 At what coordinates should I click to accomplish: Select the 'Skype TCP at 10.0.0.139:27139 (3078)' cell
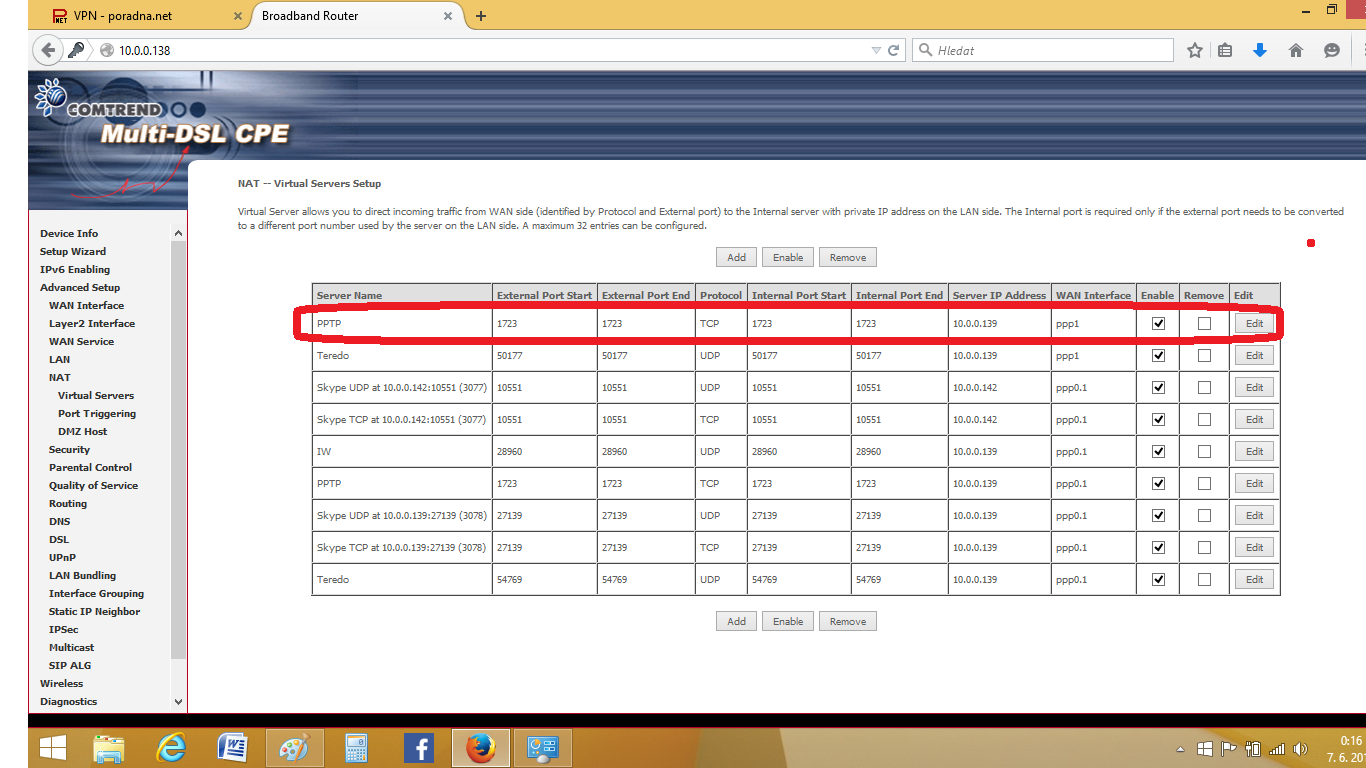point(402,548)
